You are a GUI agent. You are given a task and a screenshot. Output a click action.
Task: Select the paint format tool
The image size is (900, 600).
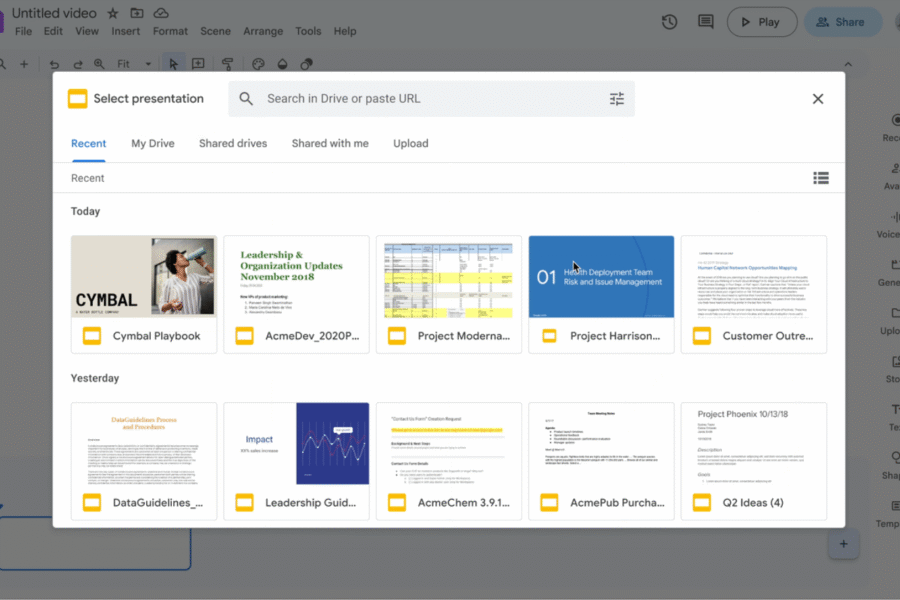pyautogui.click(x=228, y=63)
